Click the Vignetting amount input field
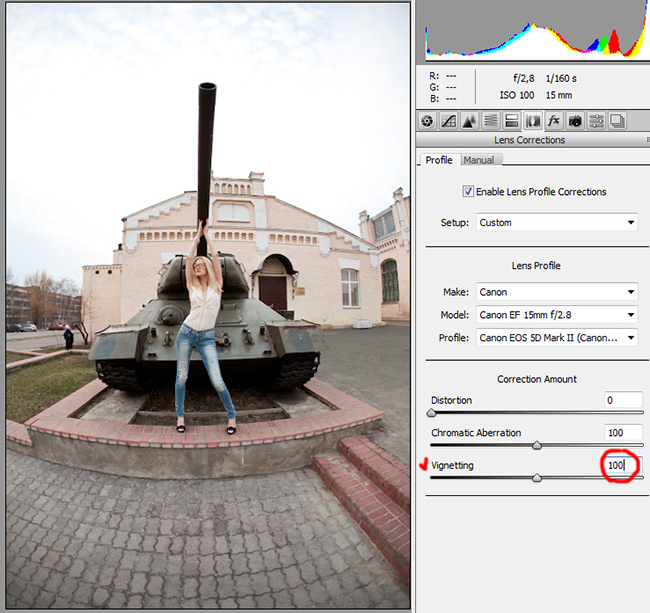Viewport: 650px width, 613px height. pos(623,465)
